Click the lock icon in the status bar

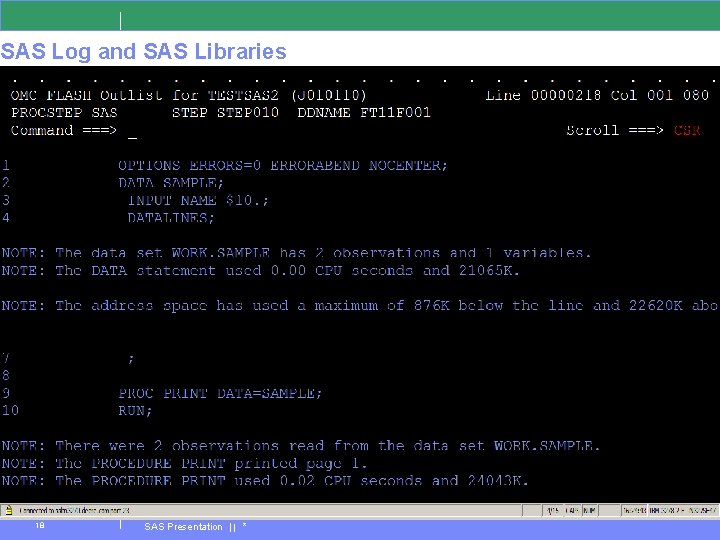click(8, 510)
